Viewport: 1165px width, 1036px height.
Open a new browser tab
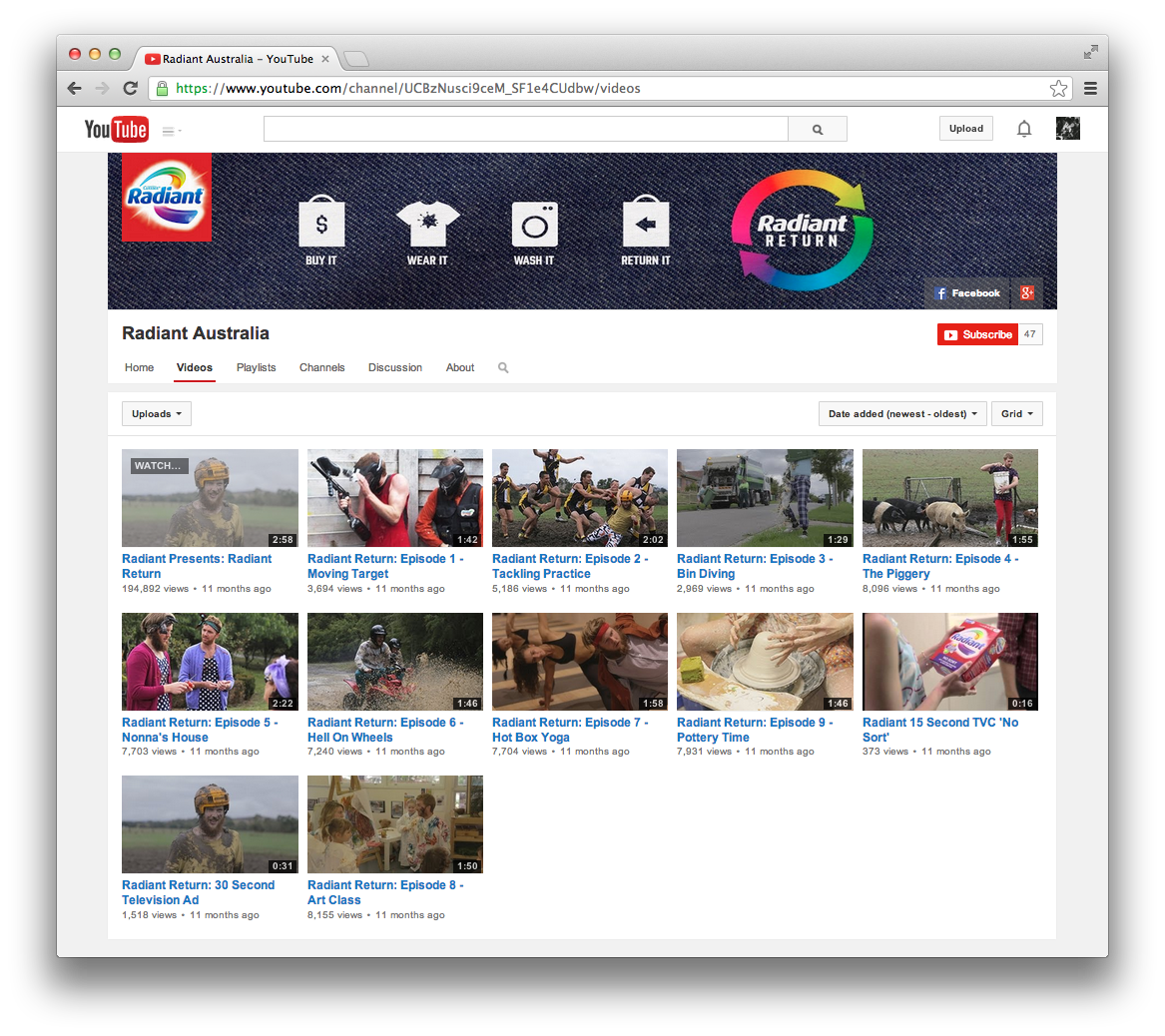[356, 59]
